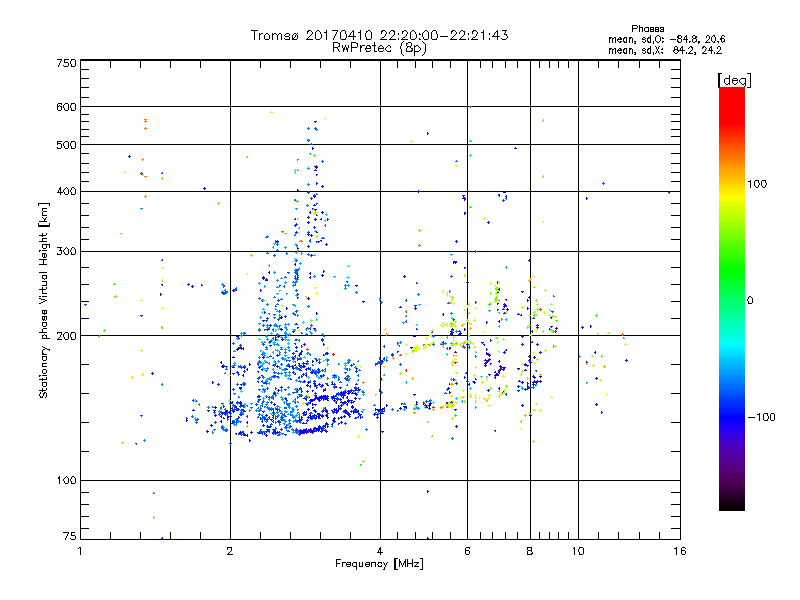Click the '100' colorbar tick label

[757, 184]
